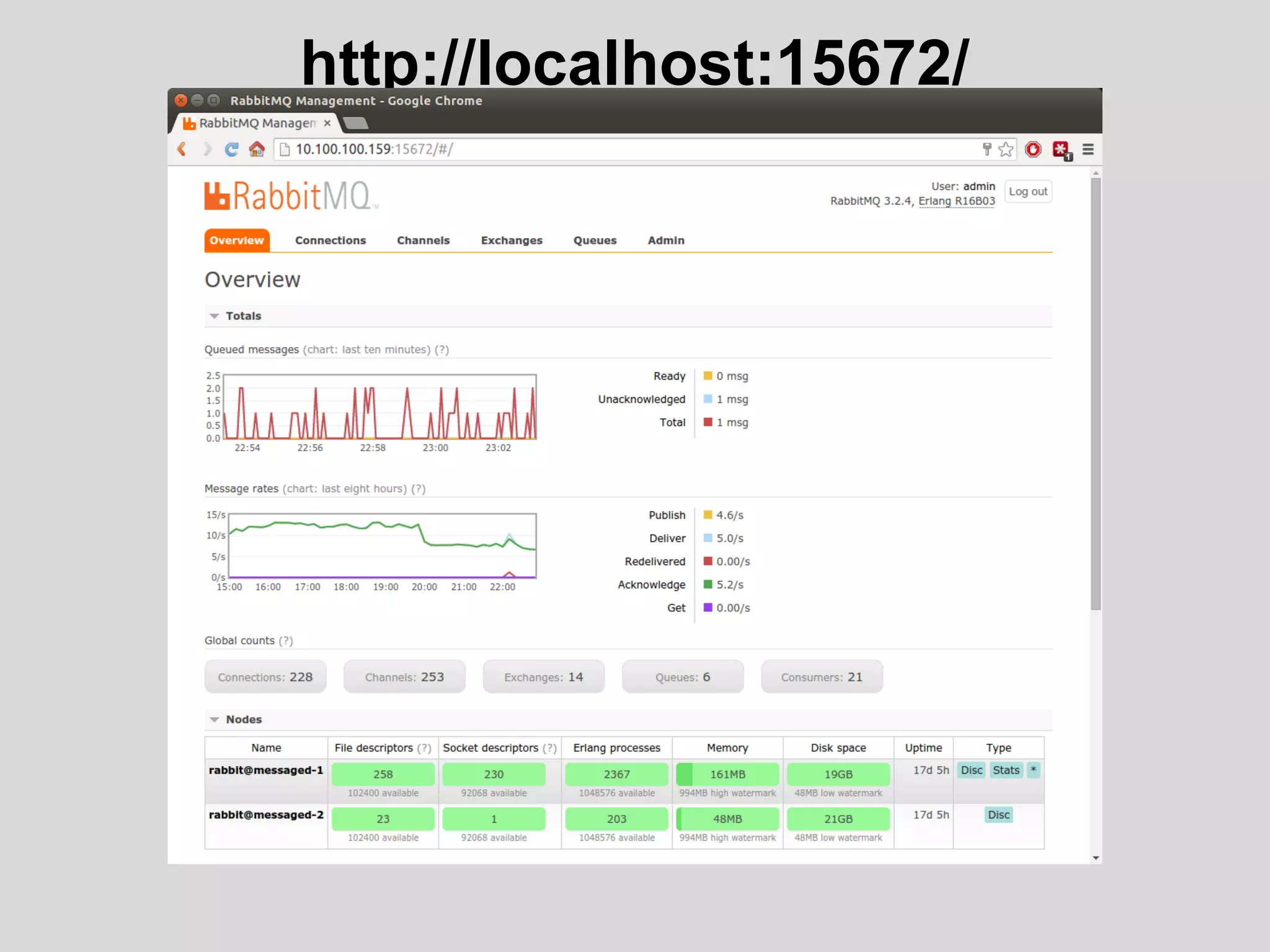Image resolution: width=1270 pixels, height=952 pixels.
Task: Open the Channels tab
Action: (x=424, y=240)
